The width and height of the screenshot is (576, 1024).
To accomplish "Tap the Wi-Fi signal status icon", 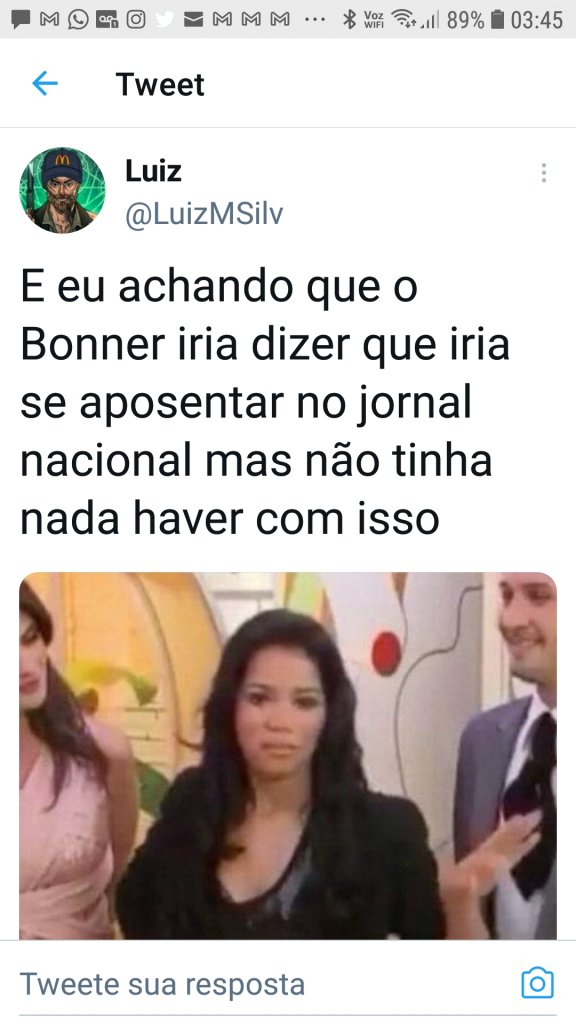I will pyautogui.click(x=404, y=20).
